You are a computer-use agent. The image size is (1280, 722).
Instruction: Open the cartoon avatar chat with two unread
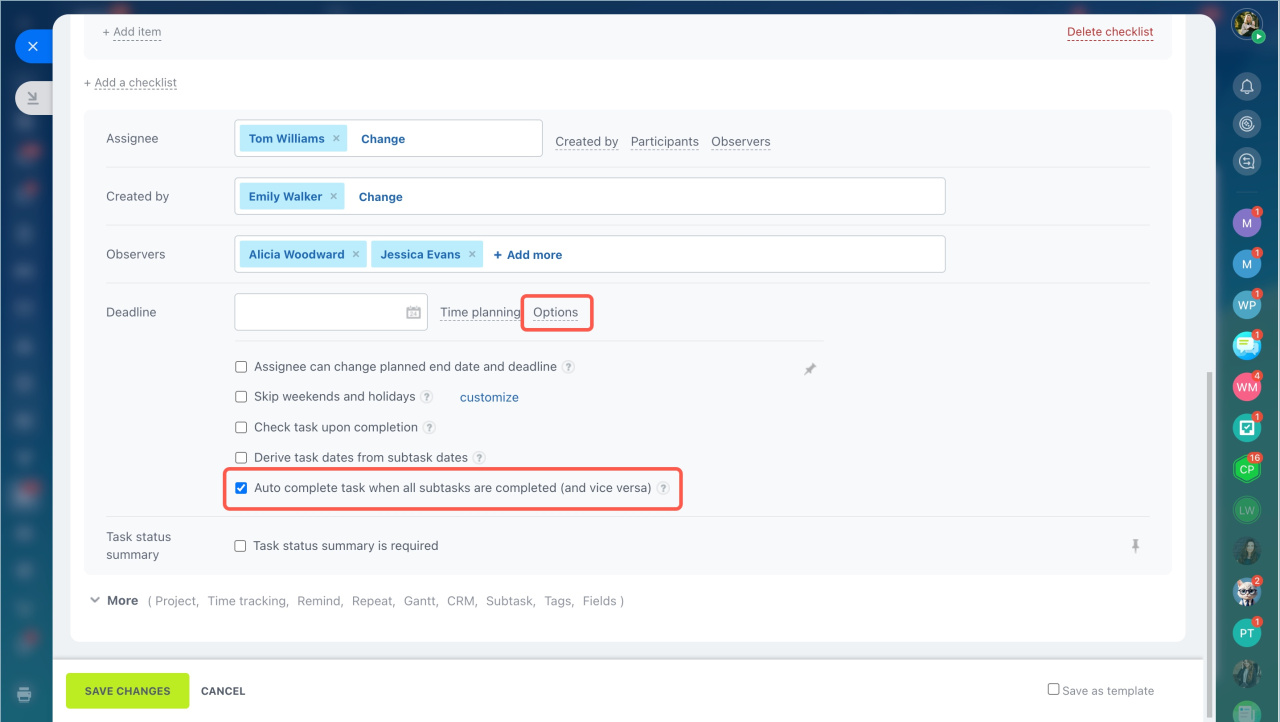[1247, 592]
